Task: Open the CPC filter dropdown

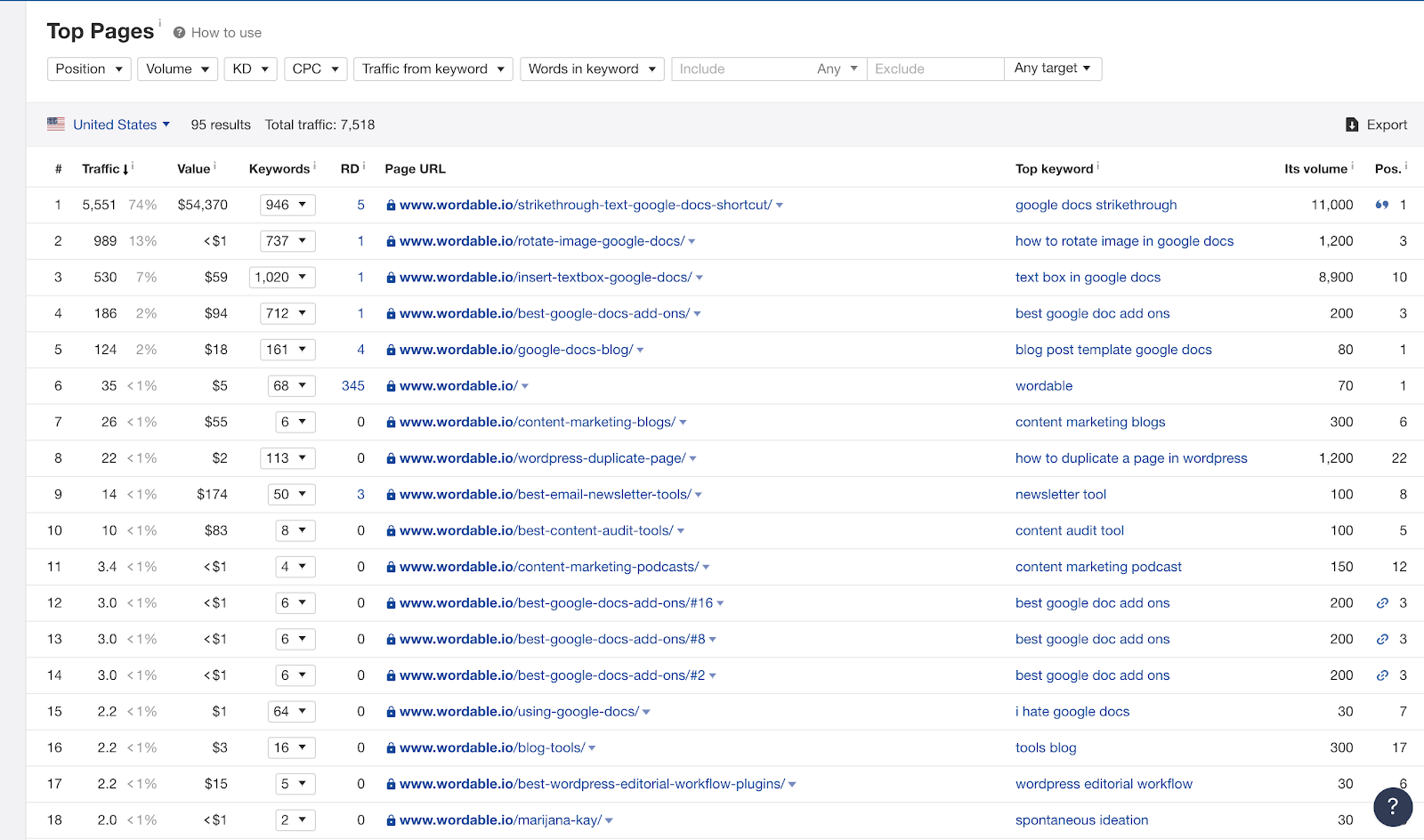Action: (x=315, y=69)
